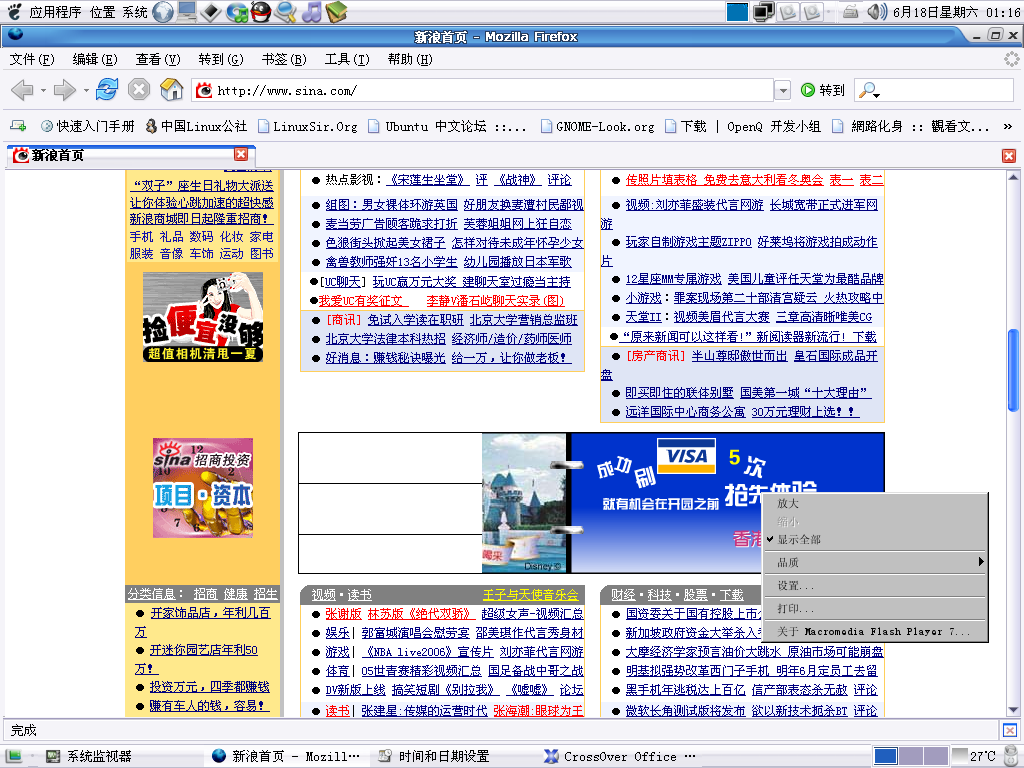Open the clock showing 6月18日星期六 01:16
Image resolution: width=1024 pixels, height=768 pixels.
957,12
